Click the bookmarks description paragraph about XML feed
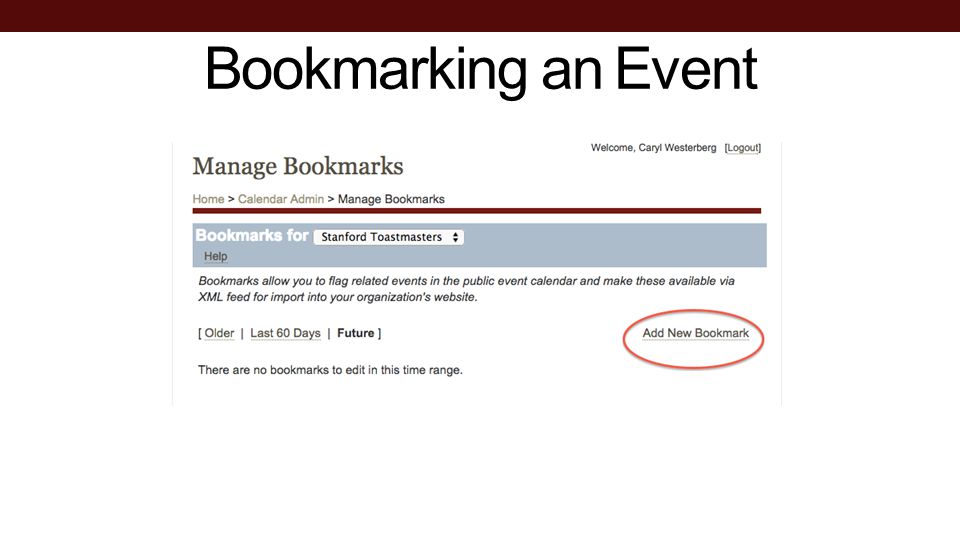Screen dimensions: 960x540 tap(467, 289)
